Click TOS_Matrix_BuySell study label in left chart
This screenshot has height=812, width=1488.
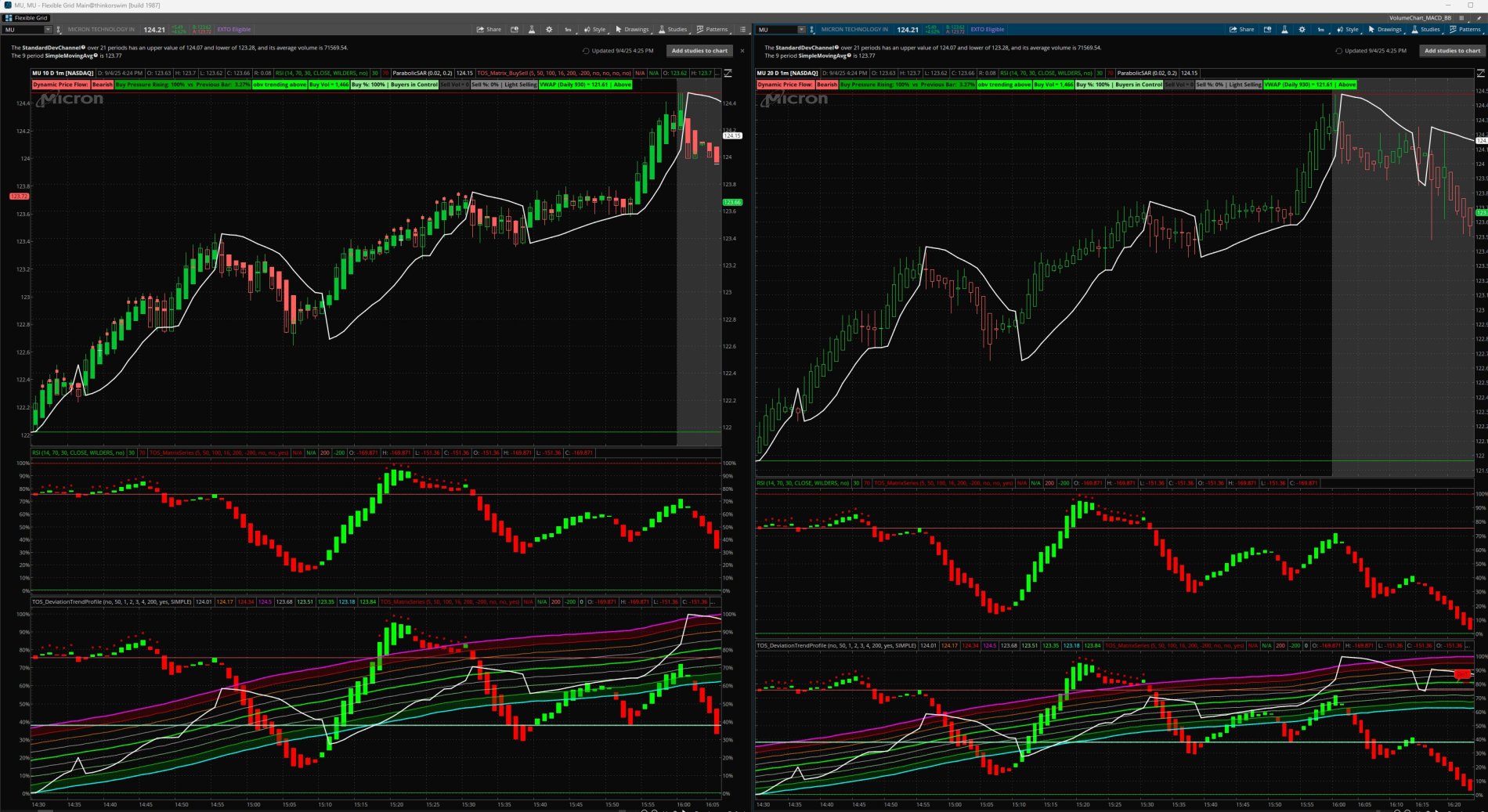click(554, 73)
